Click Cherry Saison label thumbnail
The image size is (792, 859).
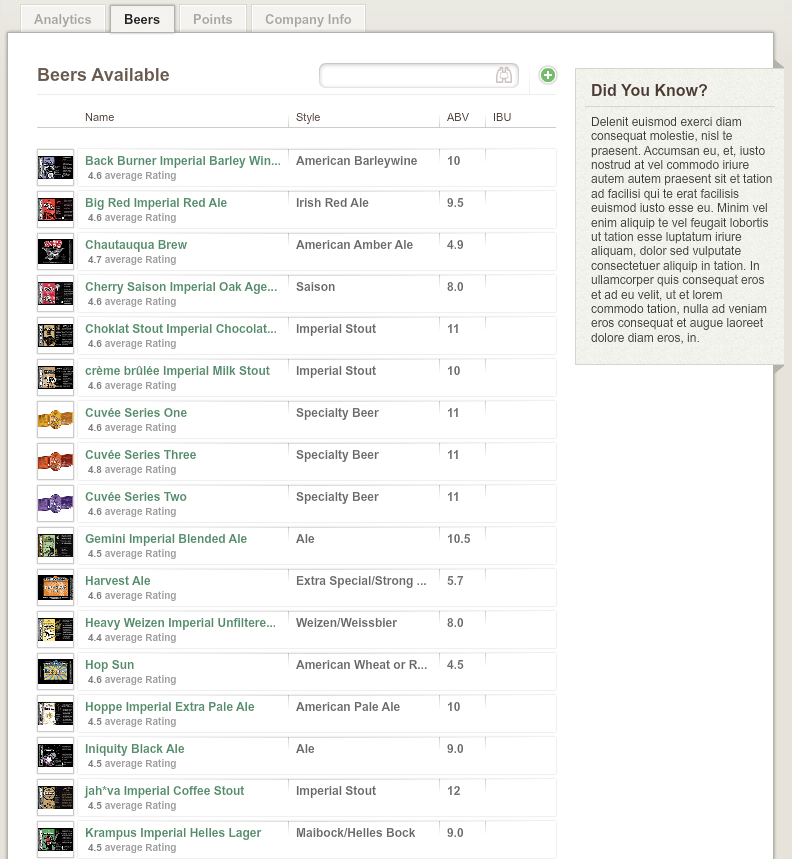tap(55, 294)
